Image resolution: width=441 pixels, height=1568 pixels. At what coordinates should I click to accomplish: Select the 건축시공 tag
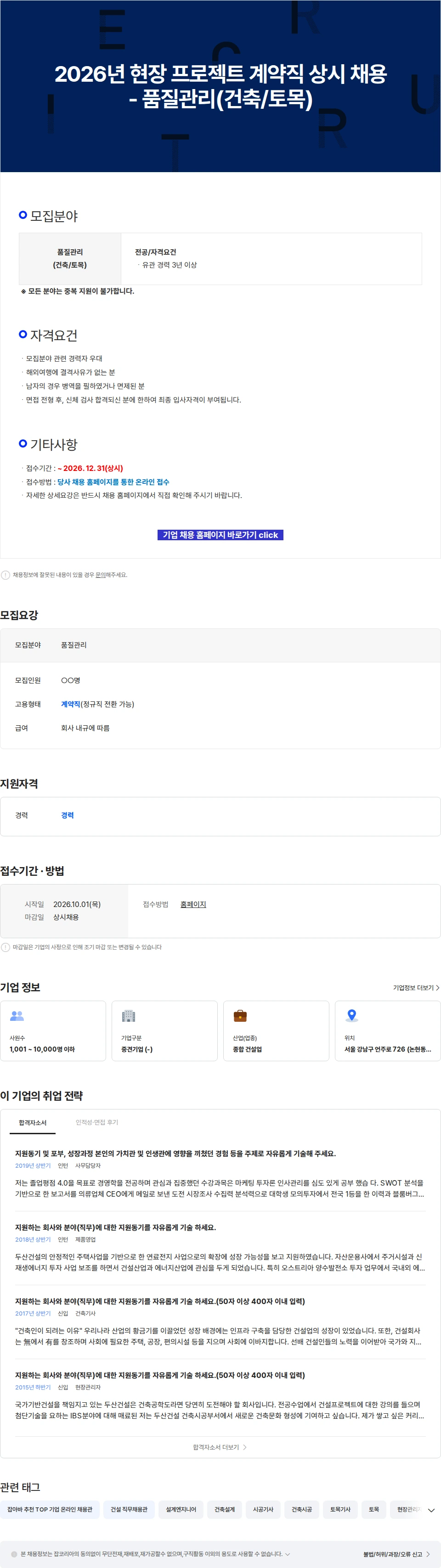coord(301,1509)
